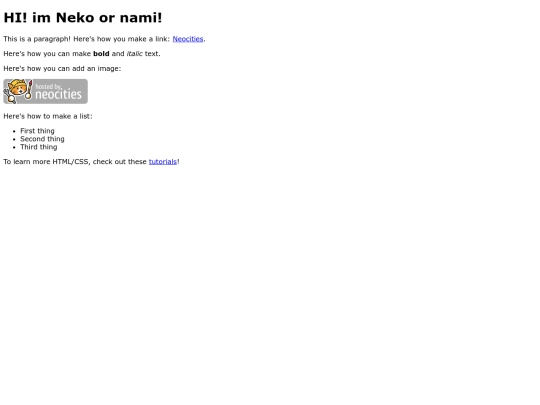
Task: Select the 'Second thing' list item
Action: click(x=42, y=139)
